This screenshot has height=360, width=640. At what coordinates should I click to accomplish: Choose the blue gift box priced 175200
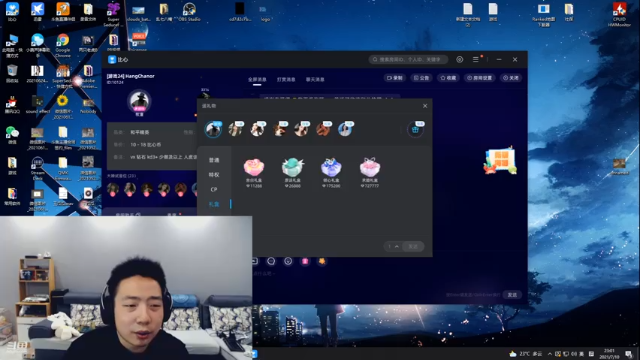pos(331,173)
